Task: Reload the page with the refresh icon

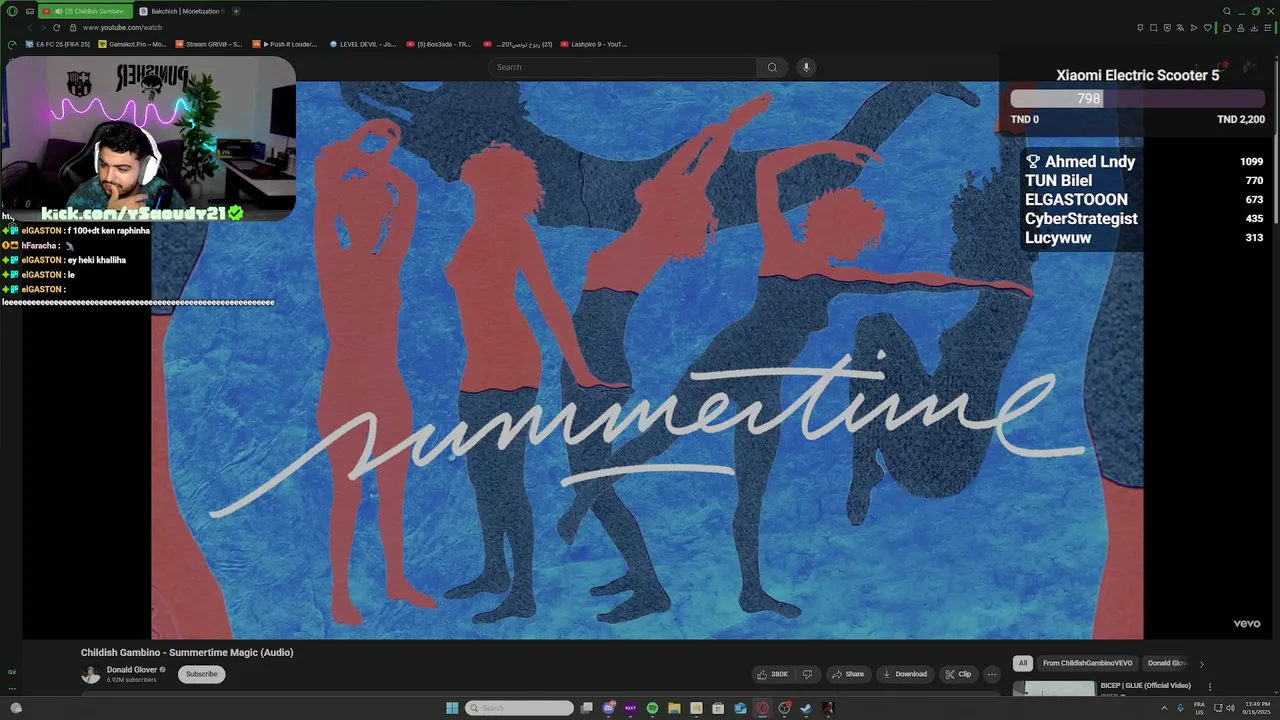Action: (56, 27)
